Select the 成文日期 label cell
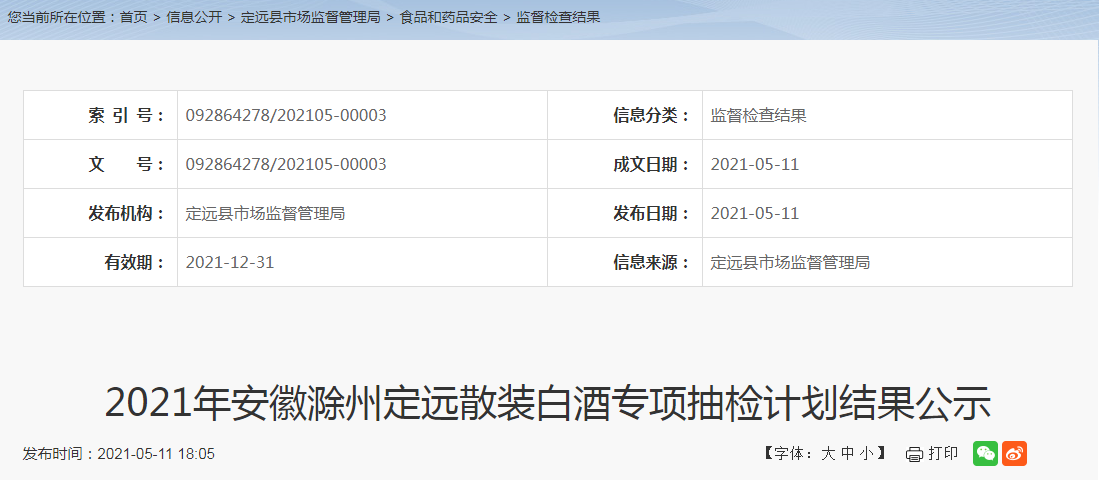The width and height of the screenshot is (1099, 480). (x=625, y=164)
